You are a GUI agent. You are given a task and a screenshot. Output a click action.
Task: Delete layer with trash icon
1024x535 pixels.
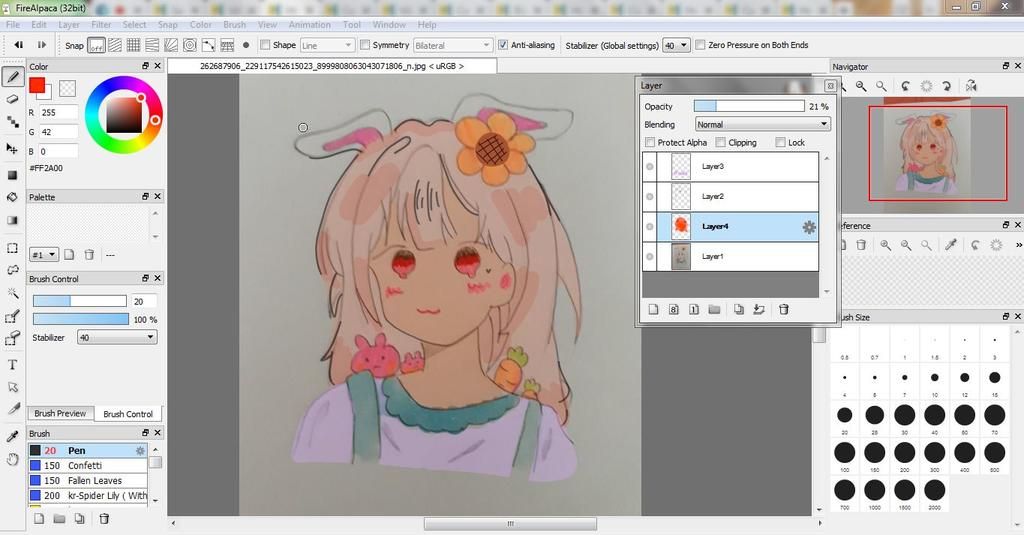click(784, 310)
